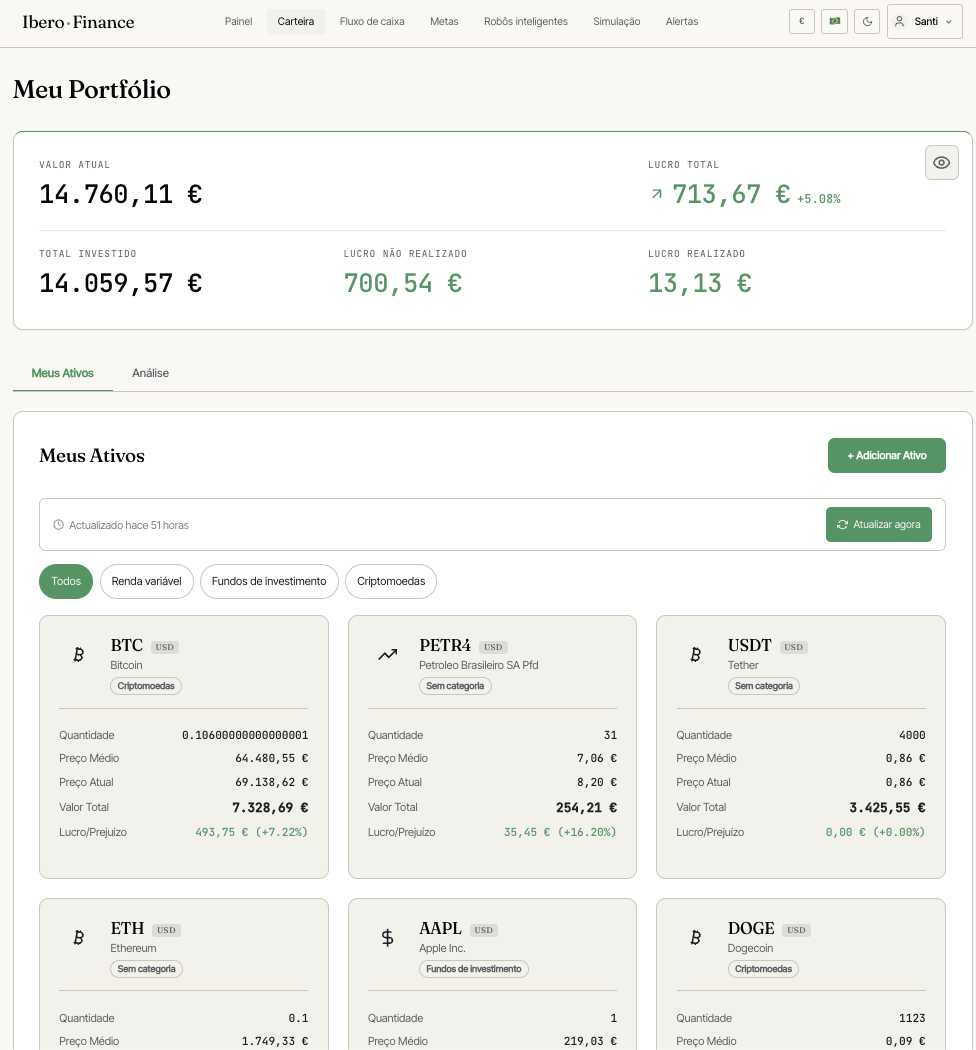Click the 14.059,57 € total invested
This screenshot has width=976, height=1050.
pyautogui.click(x=121, y=283)
